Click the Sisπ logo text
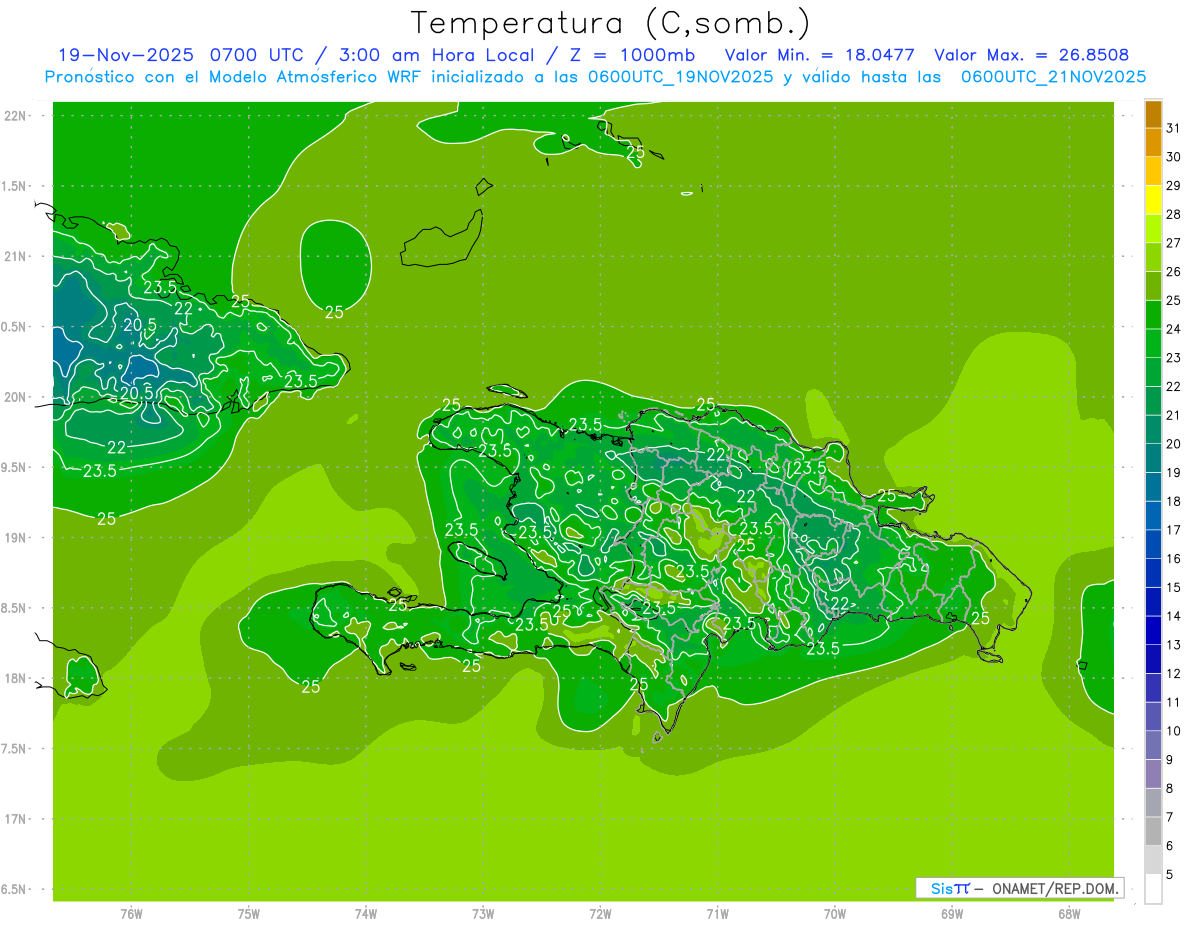The image size is (1200, 927). coord(949,888)
